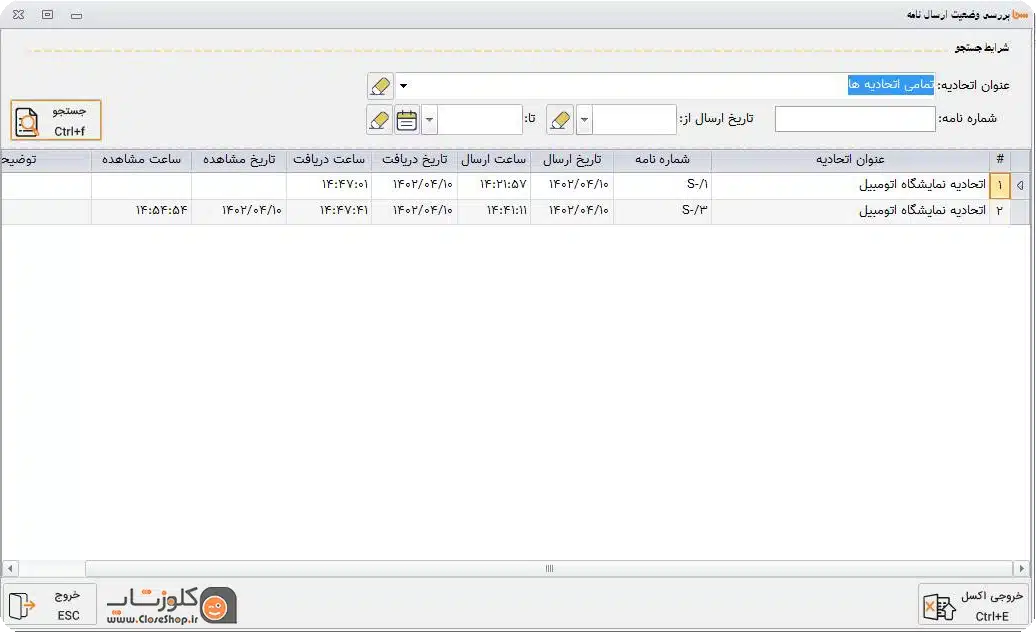The image size is (1036, 632).
Task: Click the # column header
Action: (1000, 160)
